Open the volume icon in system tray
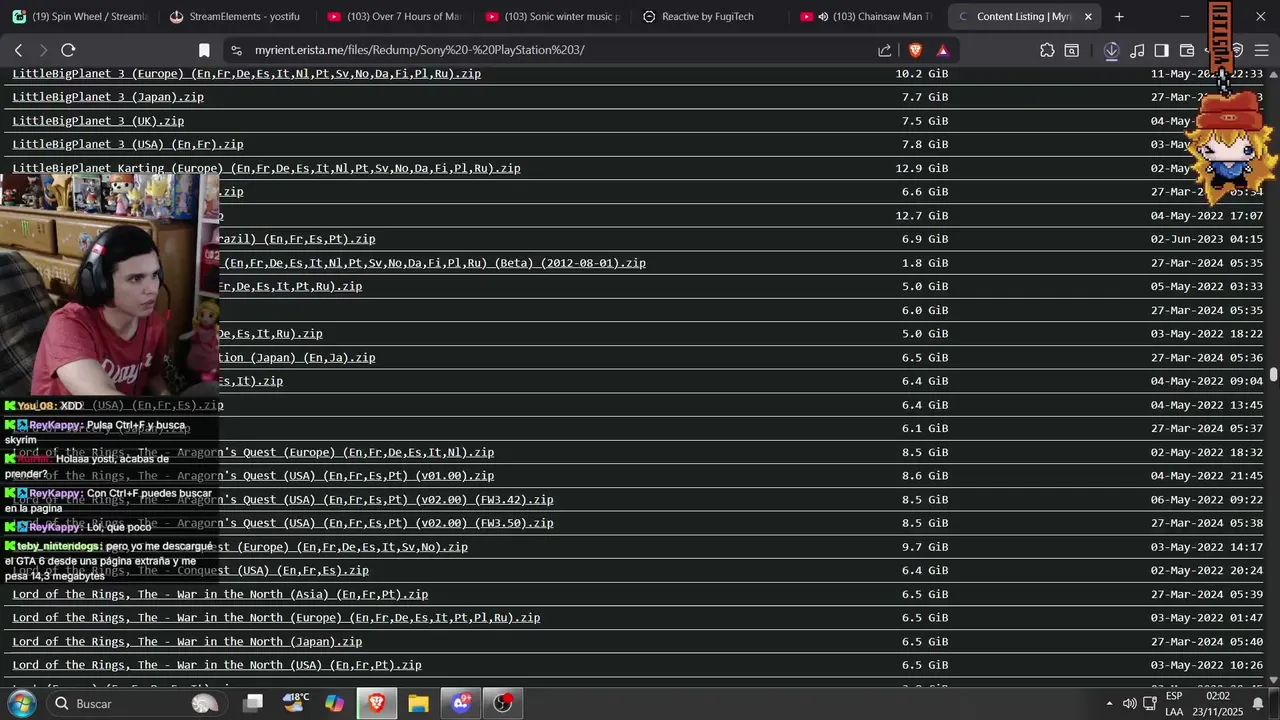The height and width of the screenshot is (720, 1280). [1129, 703]
